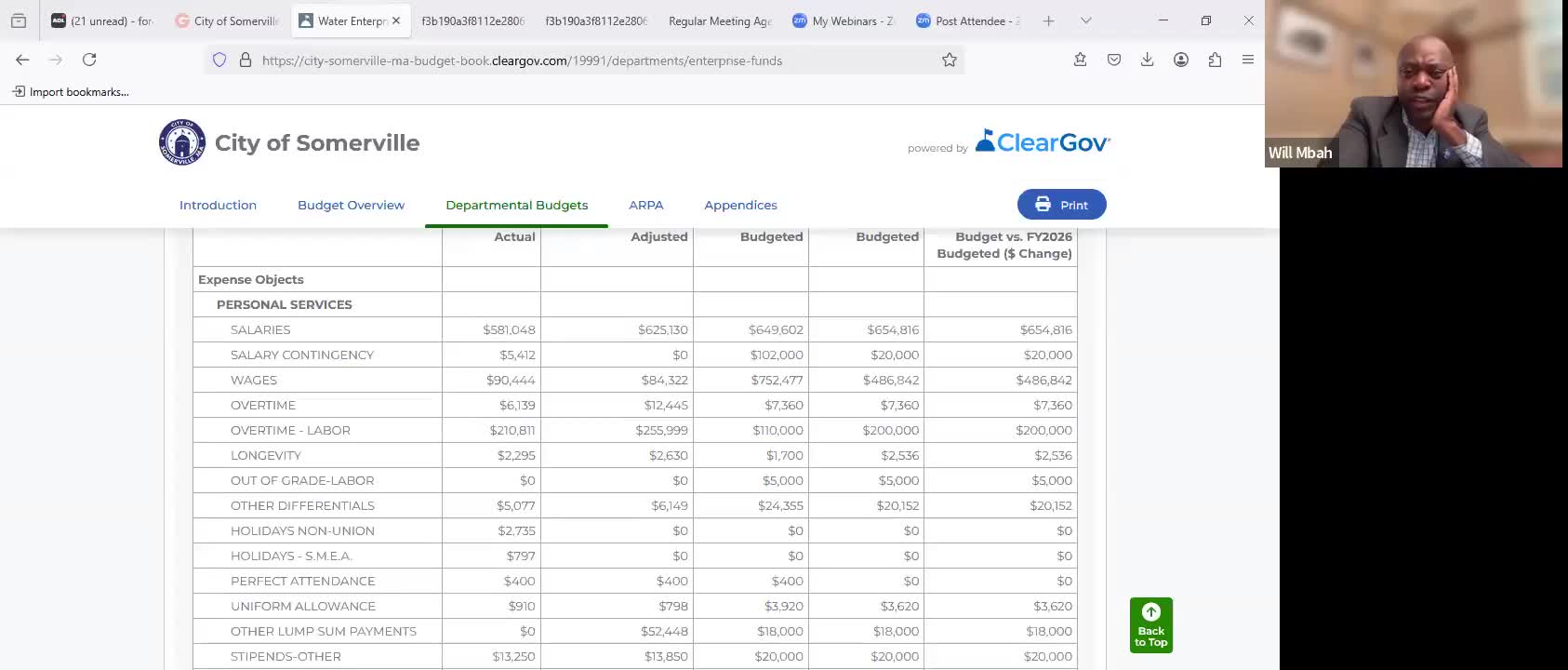Open the extensions puzzle icon
This screenshot has height=670, width=1568.
(x=1215, y=60)
